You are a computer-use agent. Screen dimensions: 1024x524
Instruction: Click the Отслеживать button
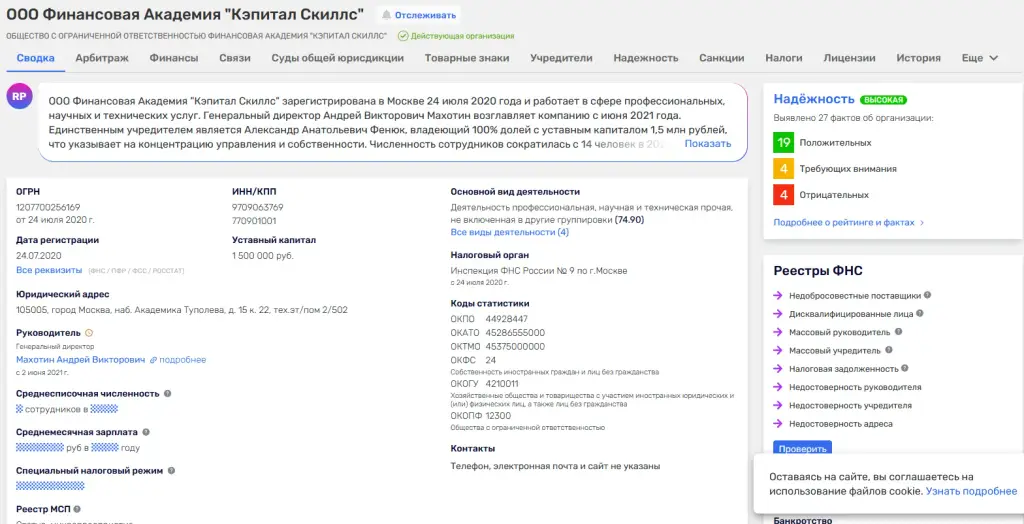419,15
